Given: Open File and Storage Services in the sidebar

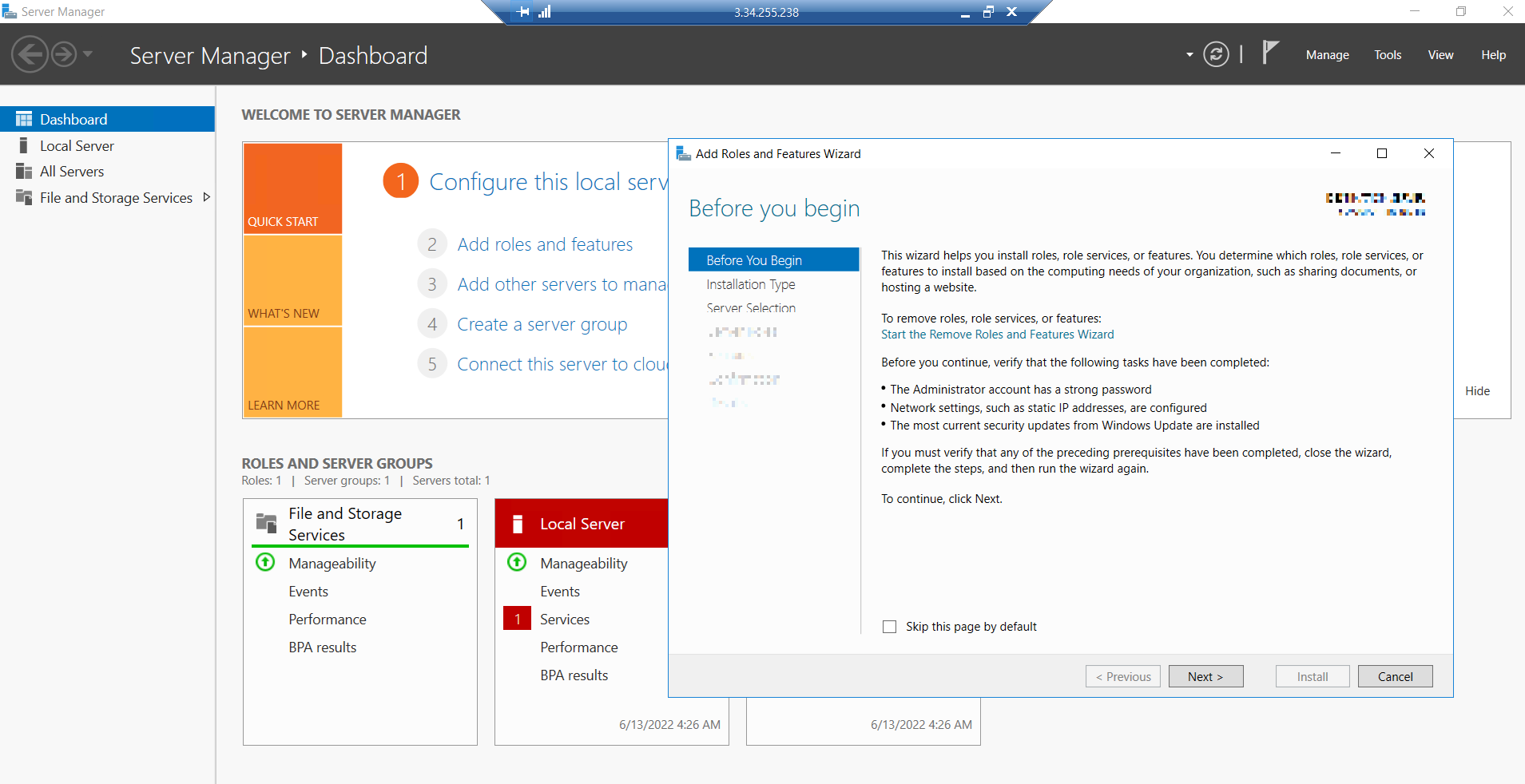Looking at the screenshot, I should pyautogui.click(x=116, y=197).
